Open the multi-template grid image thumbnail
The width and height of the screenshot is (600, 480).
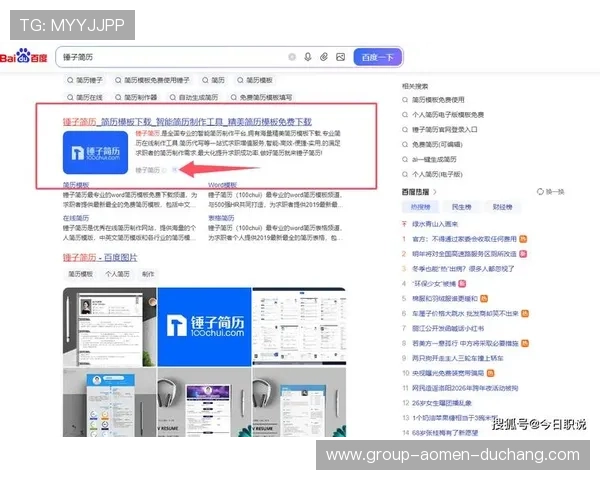click(299, 327)
